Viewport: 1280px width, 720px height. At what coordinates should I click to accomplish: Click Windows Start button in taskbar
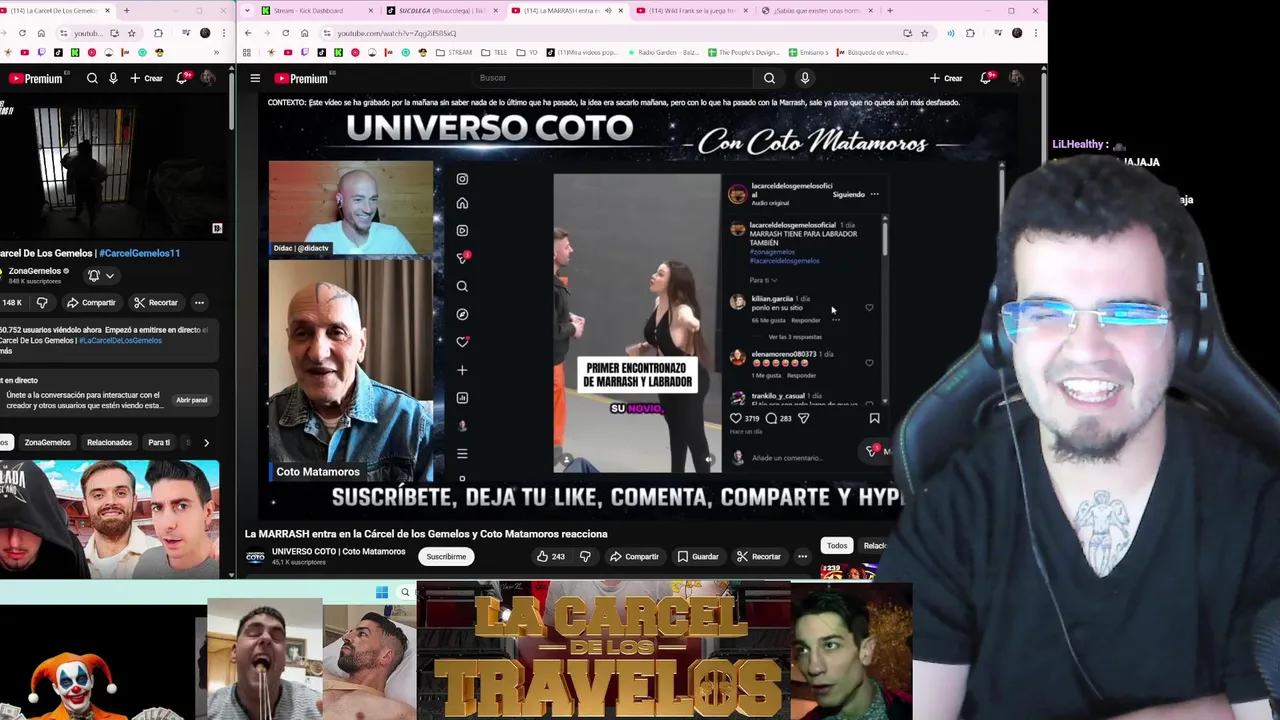coord(381,592)
